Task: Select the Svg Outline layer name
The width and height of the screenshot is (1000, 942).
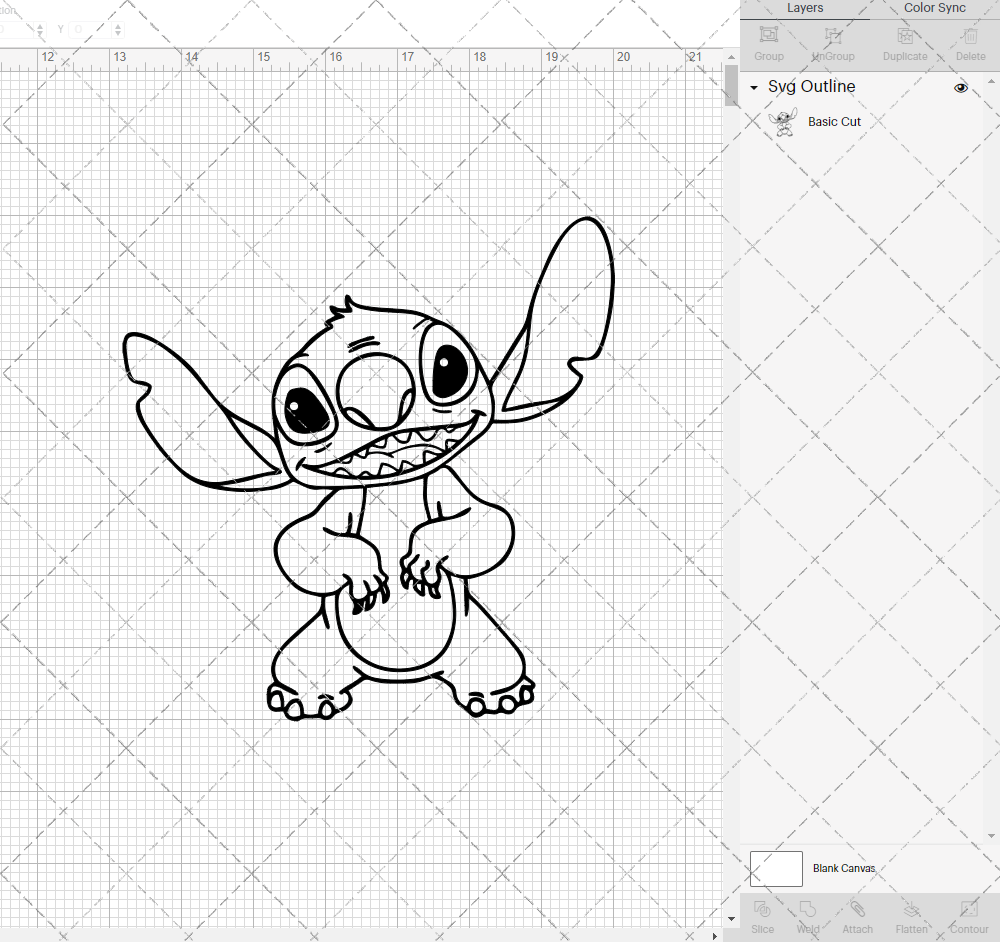Action: 811,86
